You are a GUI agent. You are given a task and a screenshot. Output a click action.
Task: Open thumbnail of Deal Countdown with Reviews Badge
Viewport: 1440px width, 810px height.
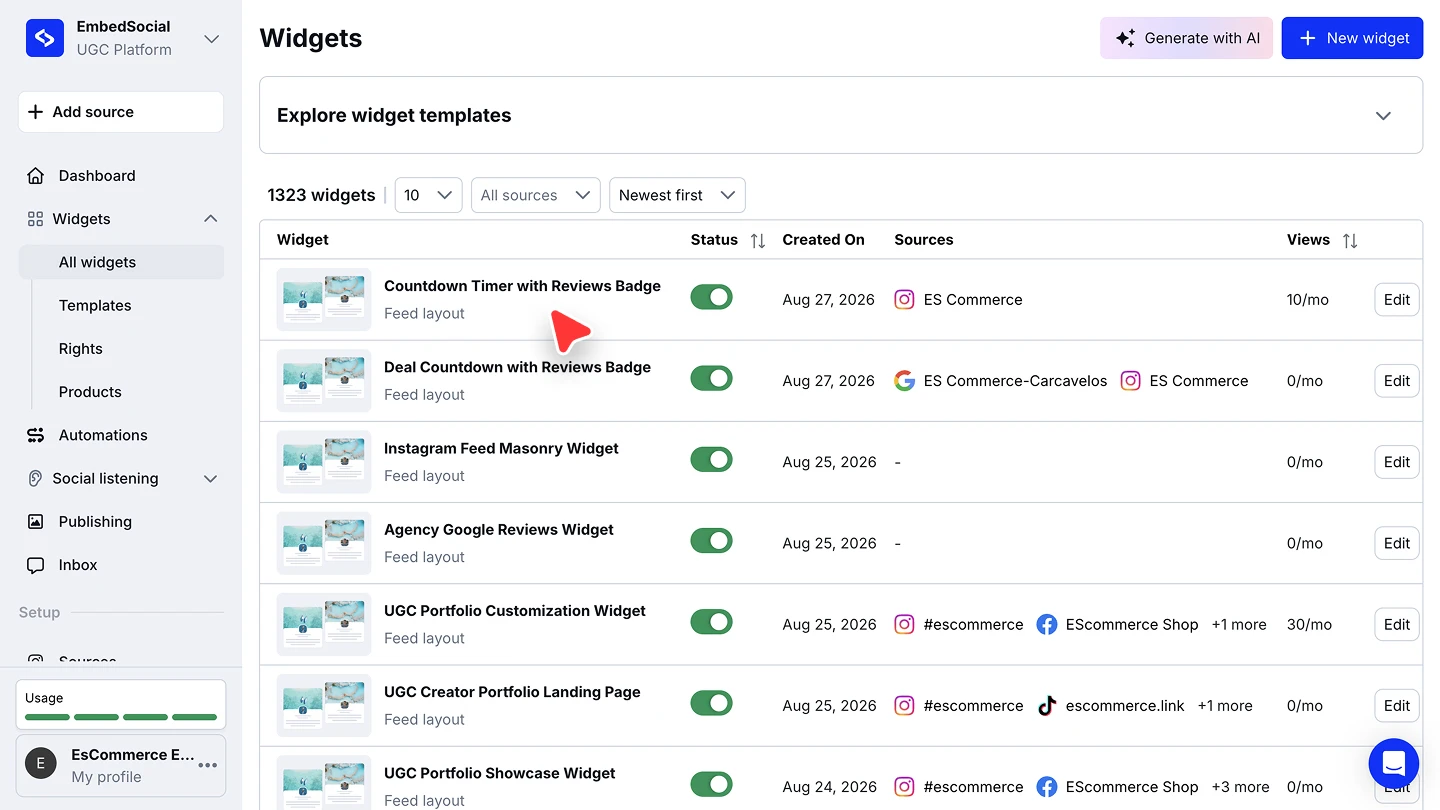(x=324, y=380)
